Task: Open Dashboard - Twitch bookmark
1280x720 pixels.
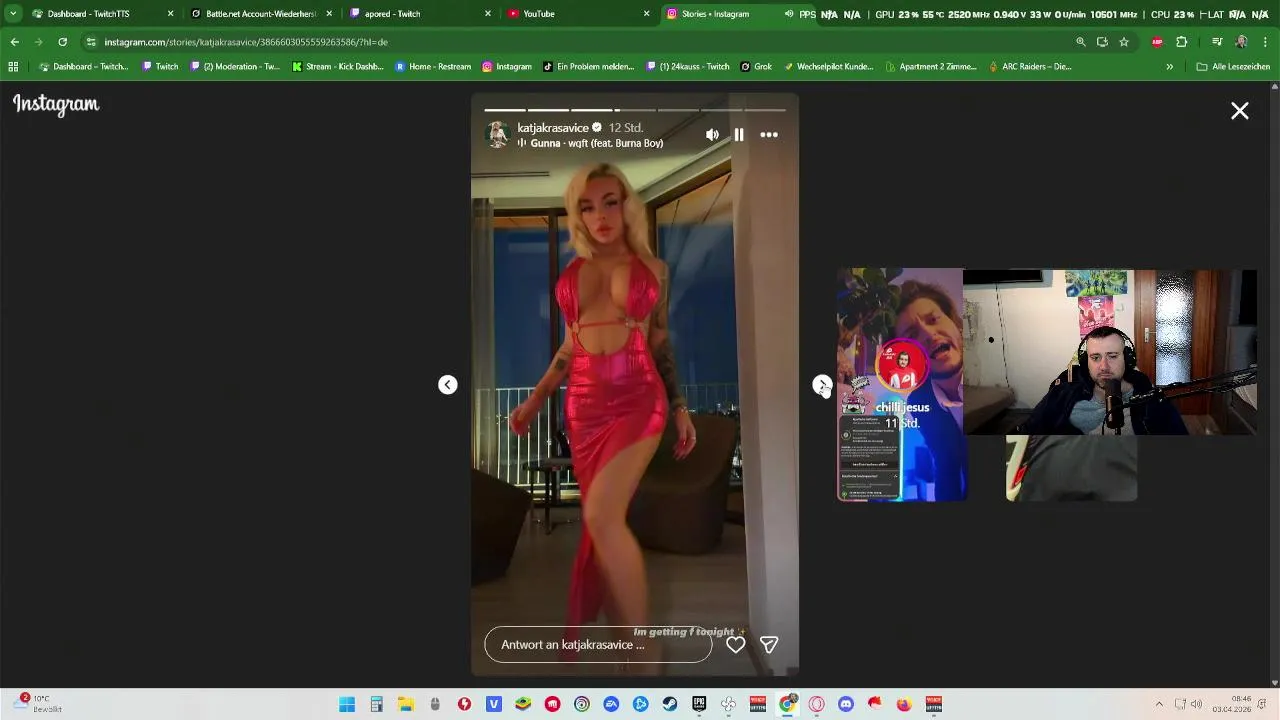Action: click(x=84, y=67)
